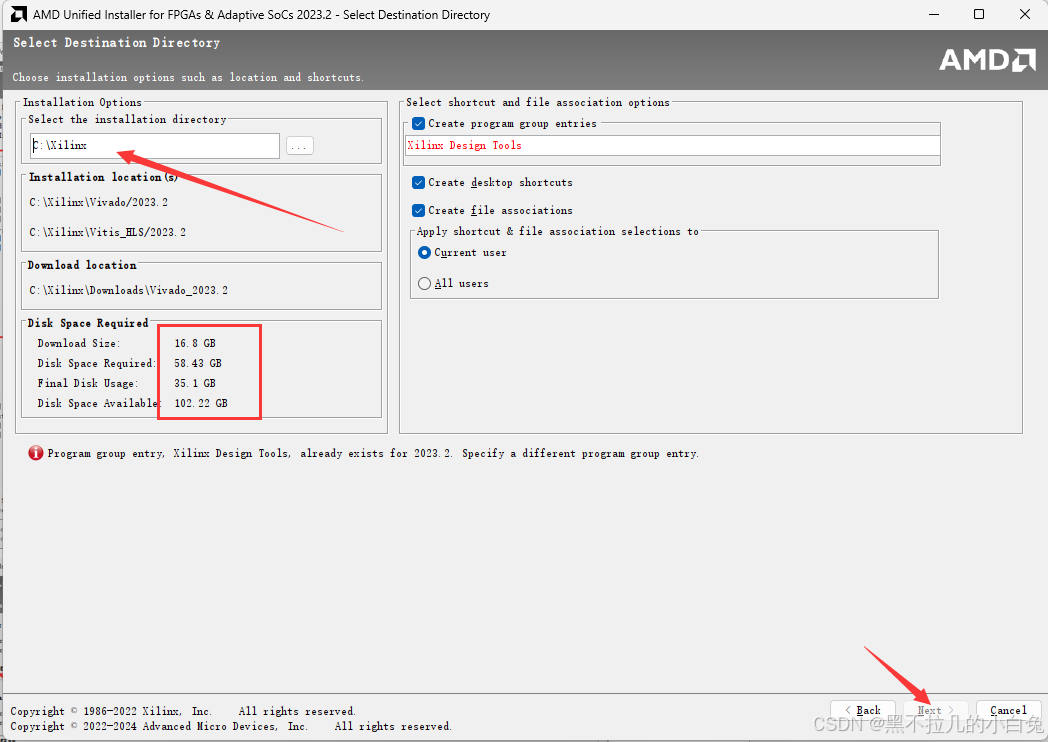
Task: Close the installer window
Action: pyautogui.click(x=1025, y=14)
